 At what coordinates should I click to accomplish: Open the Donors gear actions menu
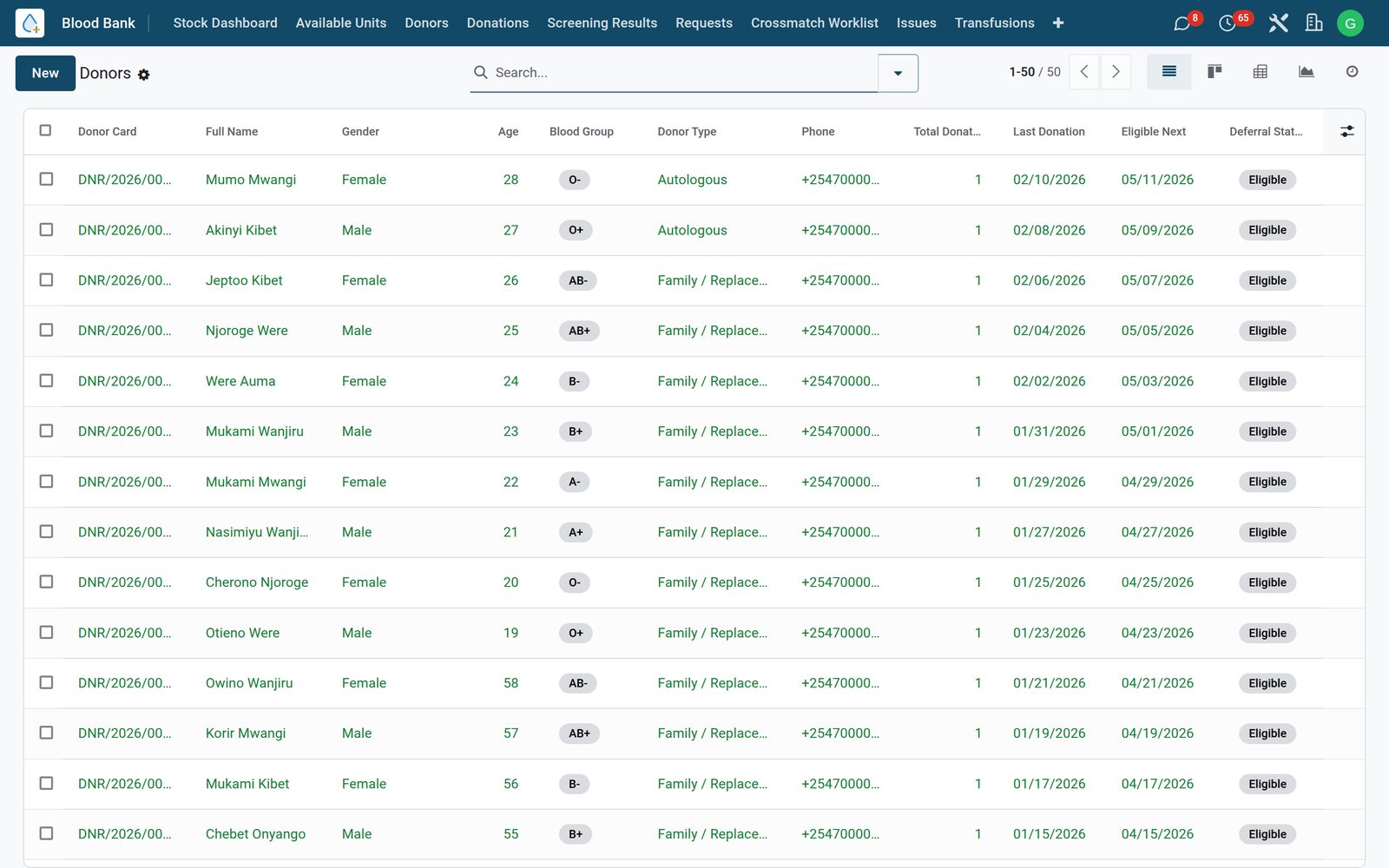144,75
